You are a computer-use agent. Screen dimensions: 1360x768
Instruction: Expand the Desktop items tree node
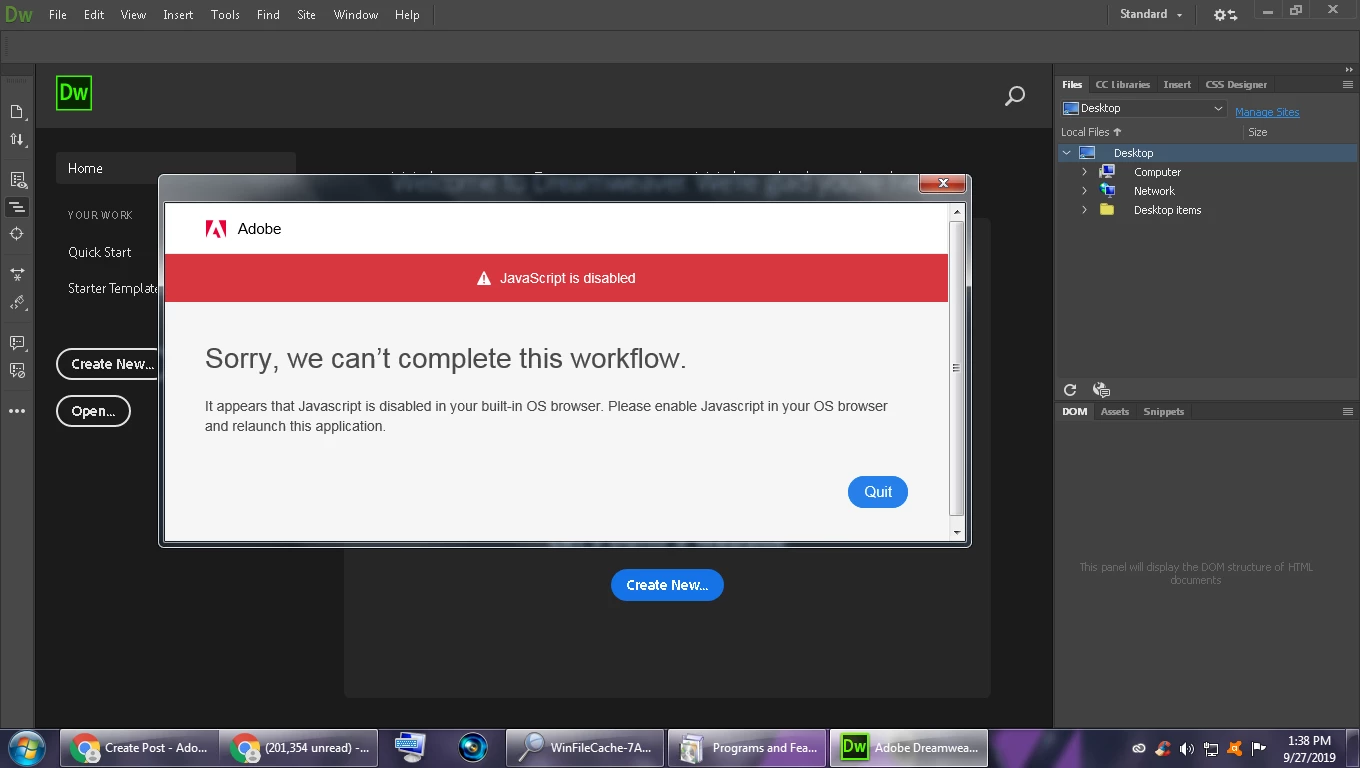click(x=1084, y=210)
